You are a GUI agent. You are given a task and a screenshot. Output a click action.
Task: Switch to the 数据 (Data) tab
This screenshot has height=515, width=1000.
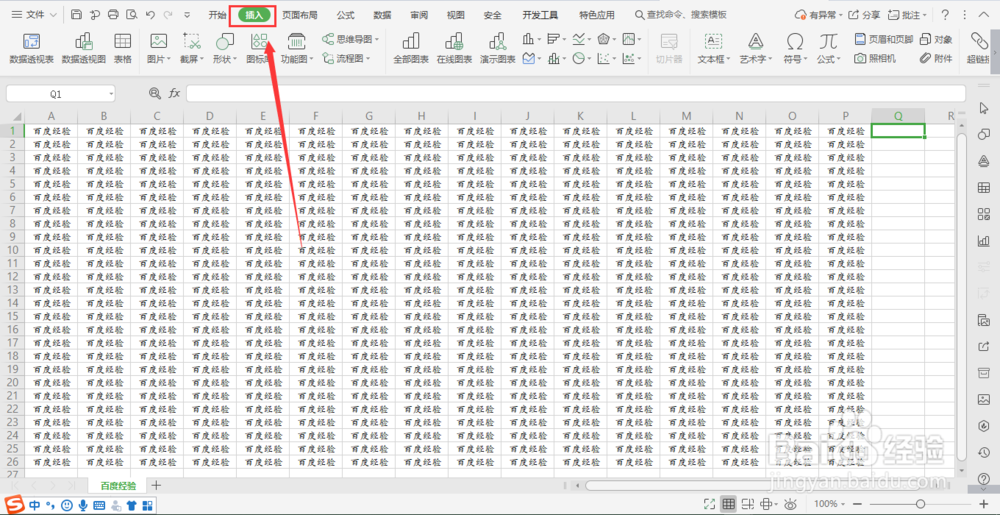[382, 15]
